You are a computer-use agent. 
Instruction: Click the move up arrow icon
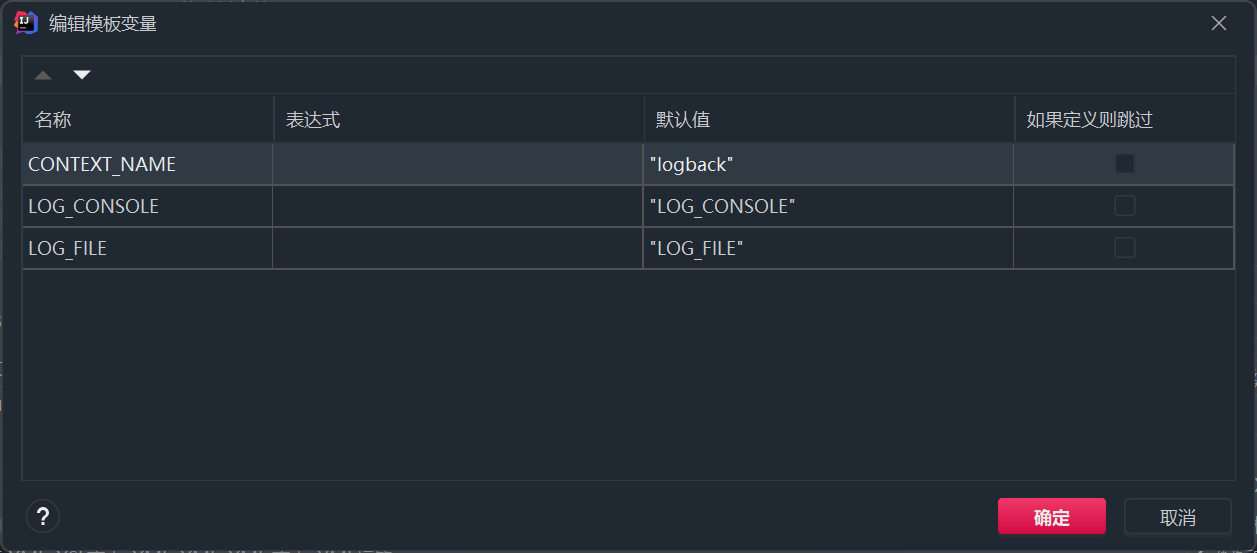click(43, 75)
